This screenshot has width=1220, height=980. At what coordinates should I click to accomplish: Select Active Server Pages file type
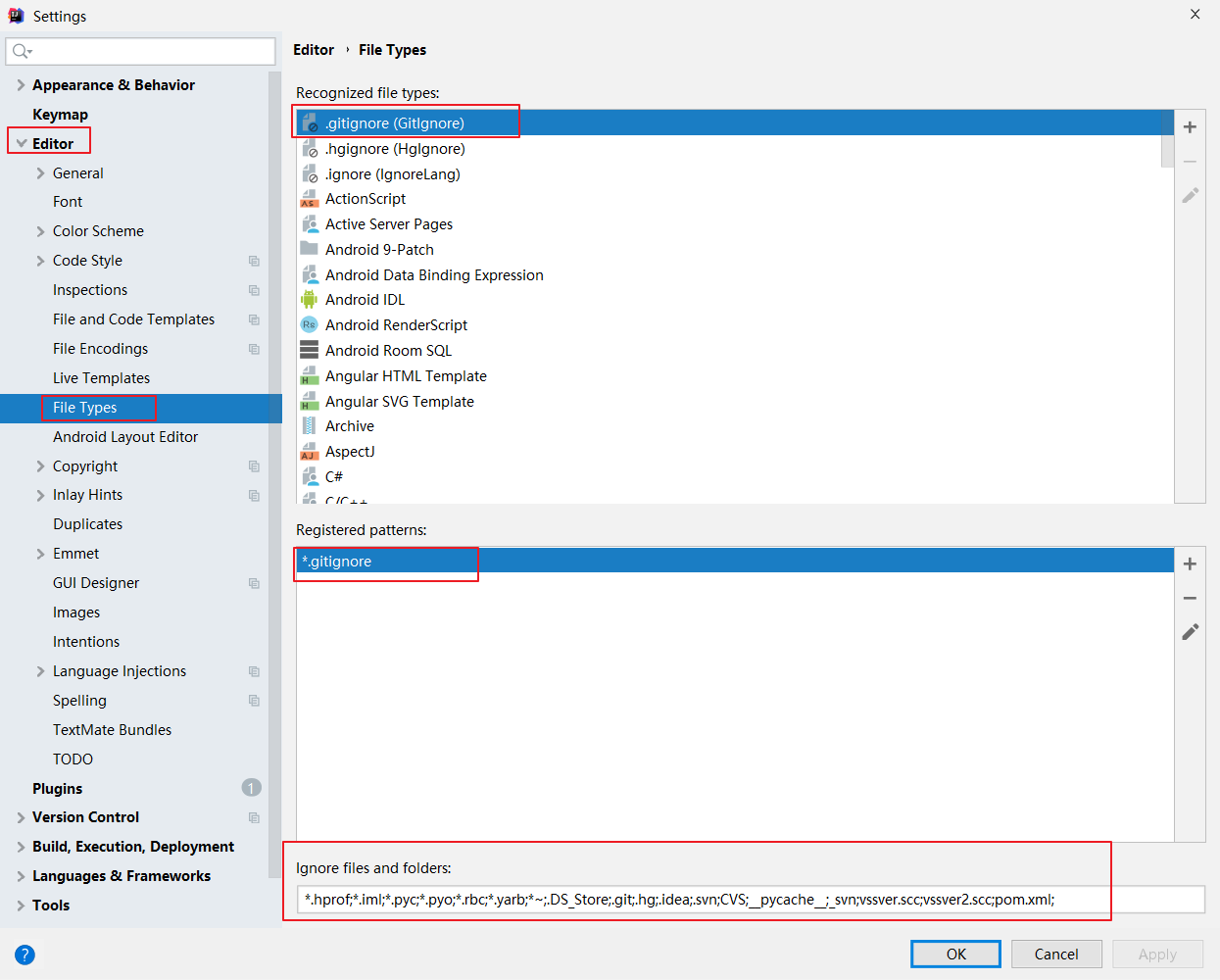pos(389,224)
